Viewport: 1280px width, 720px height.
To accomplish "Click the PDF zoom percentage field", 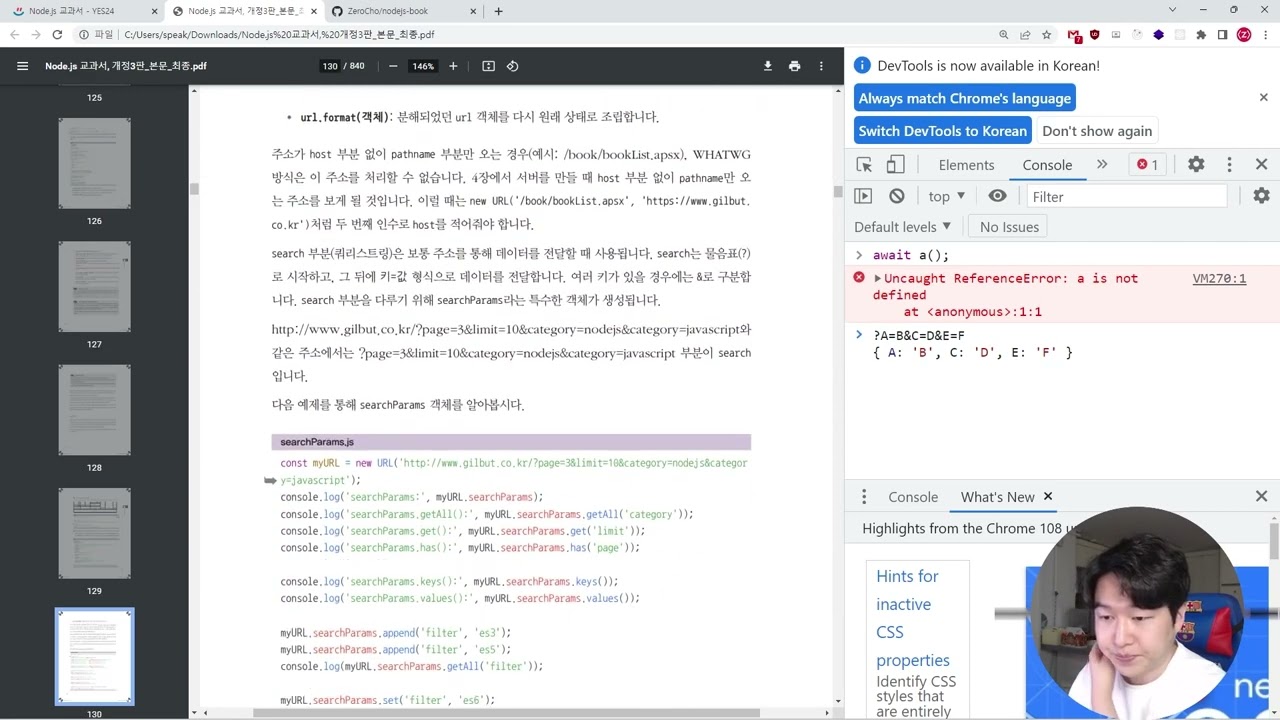I will [423, 66].
